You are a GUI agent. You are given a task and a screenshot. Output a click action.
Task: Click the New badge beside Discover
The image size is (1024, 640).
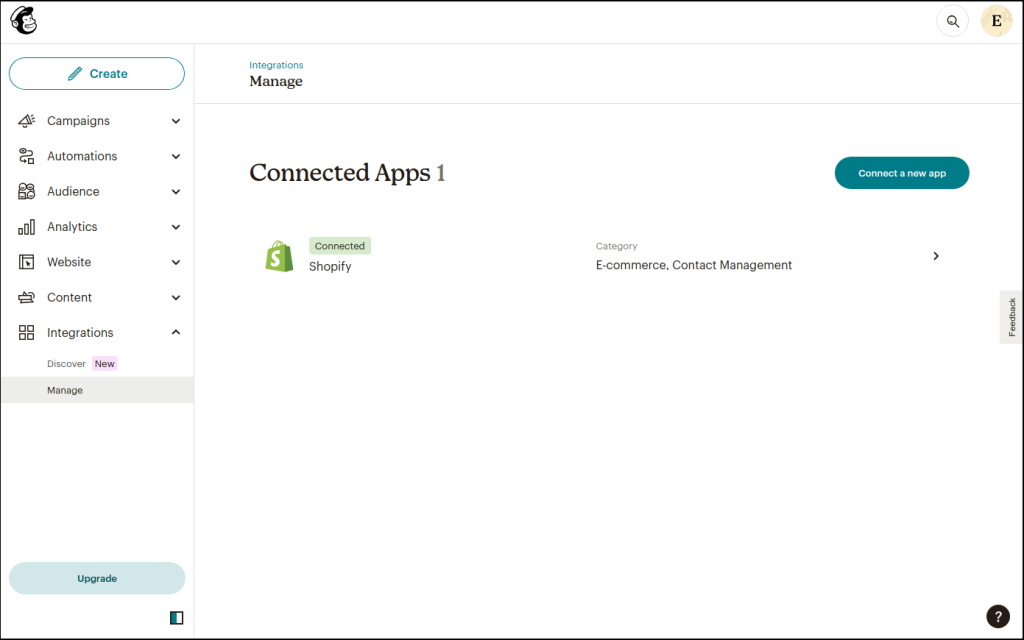click(x=104, y=364)
